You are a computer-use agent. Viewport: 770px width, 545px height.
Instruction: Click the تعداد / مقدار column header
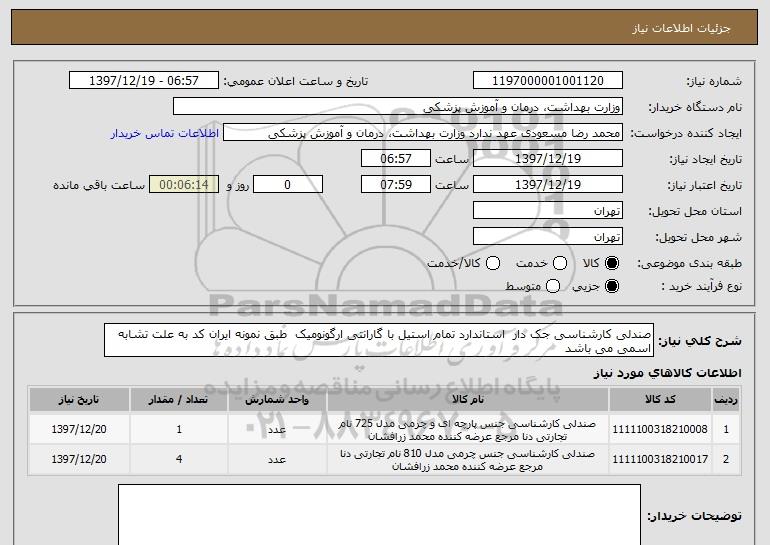179,400
